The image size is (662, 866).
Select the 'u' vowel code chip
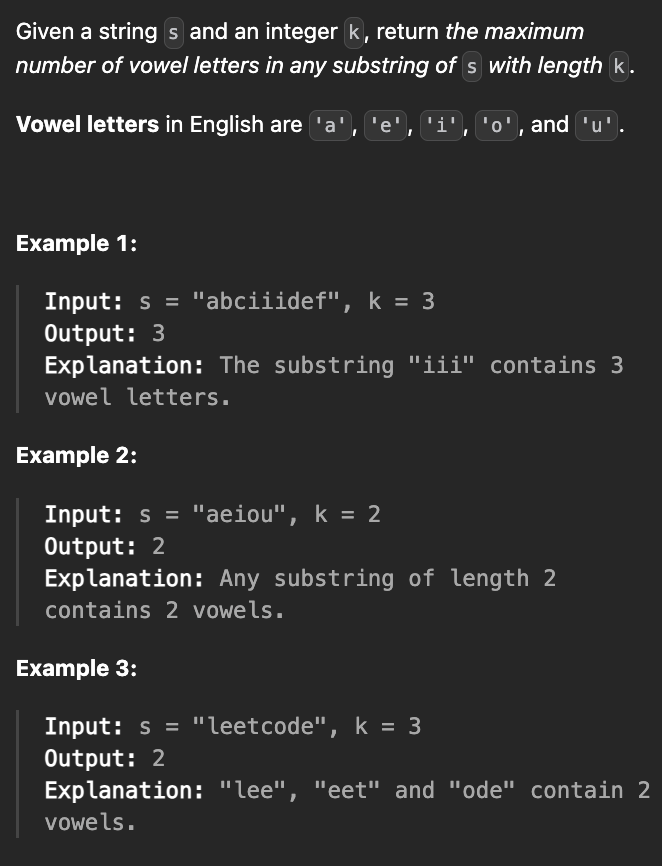[597, 126]
